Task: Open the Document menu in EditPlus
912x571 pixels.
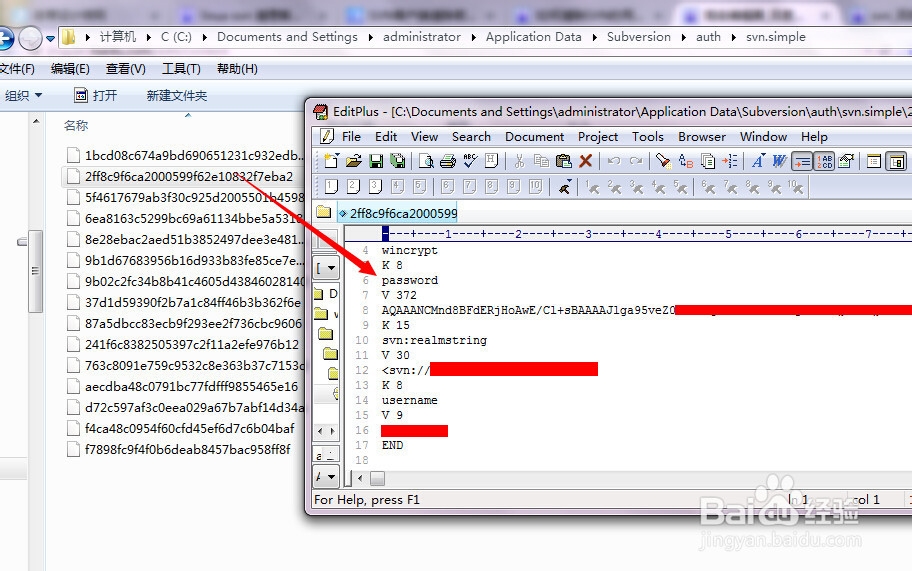Action: pos(535,137)
